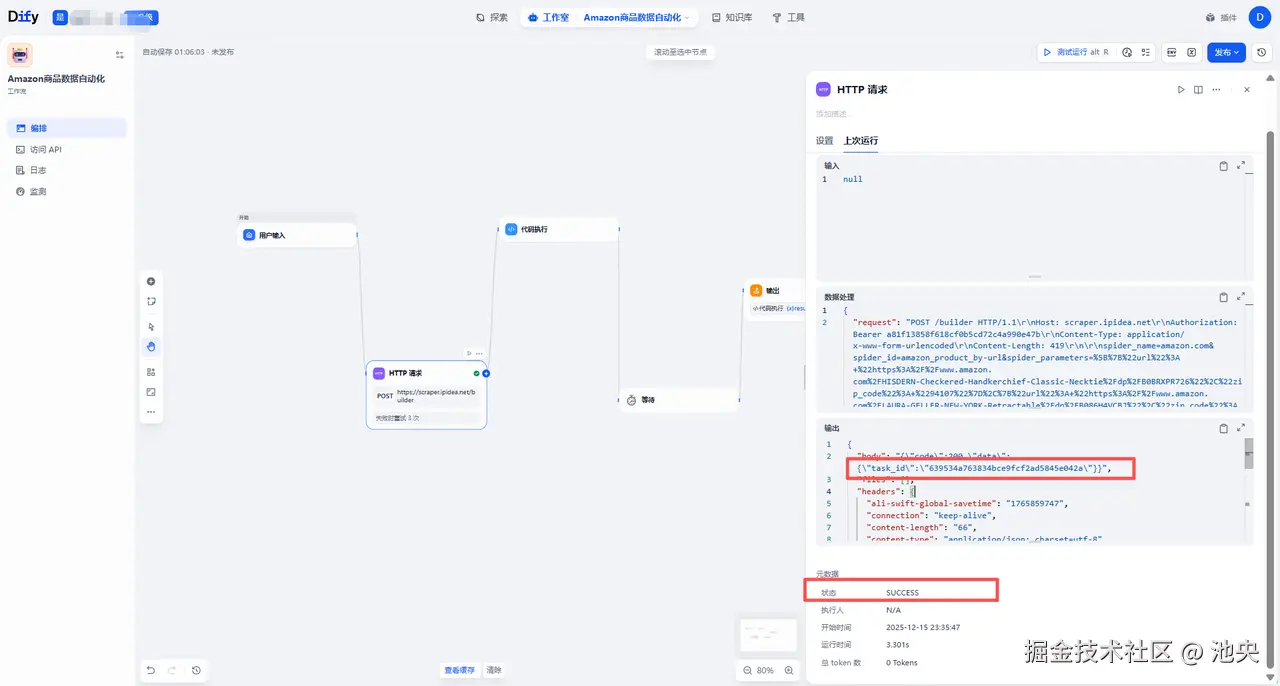Open the checklist icon in top toolbar

point(1146,52)
